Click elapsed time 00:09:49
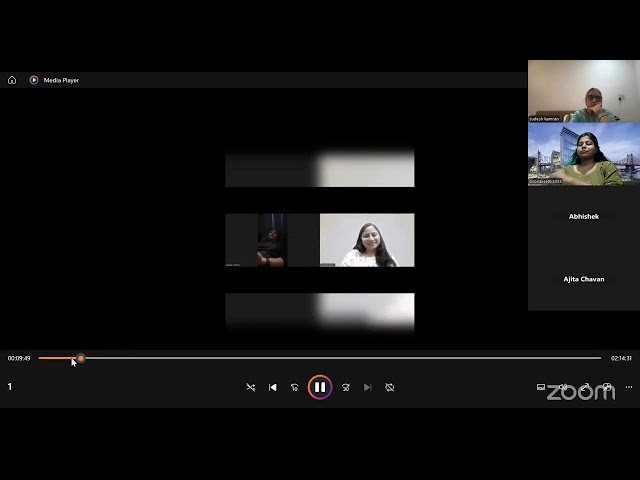The image size is (640, 480). click(19, 358)
